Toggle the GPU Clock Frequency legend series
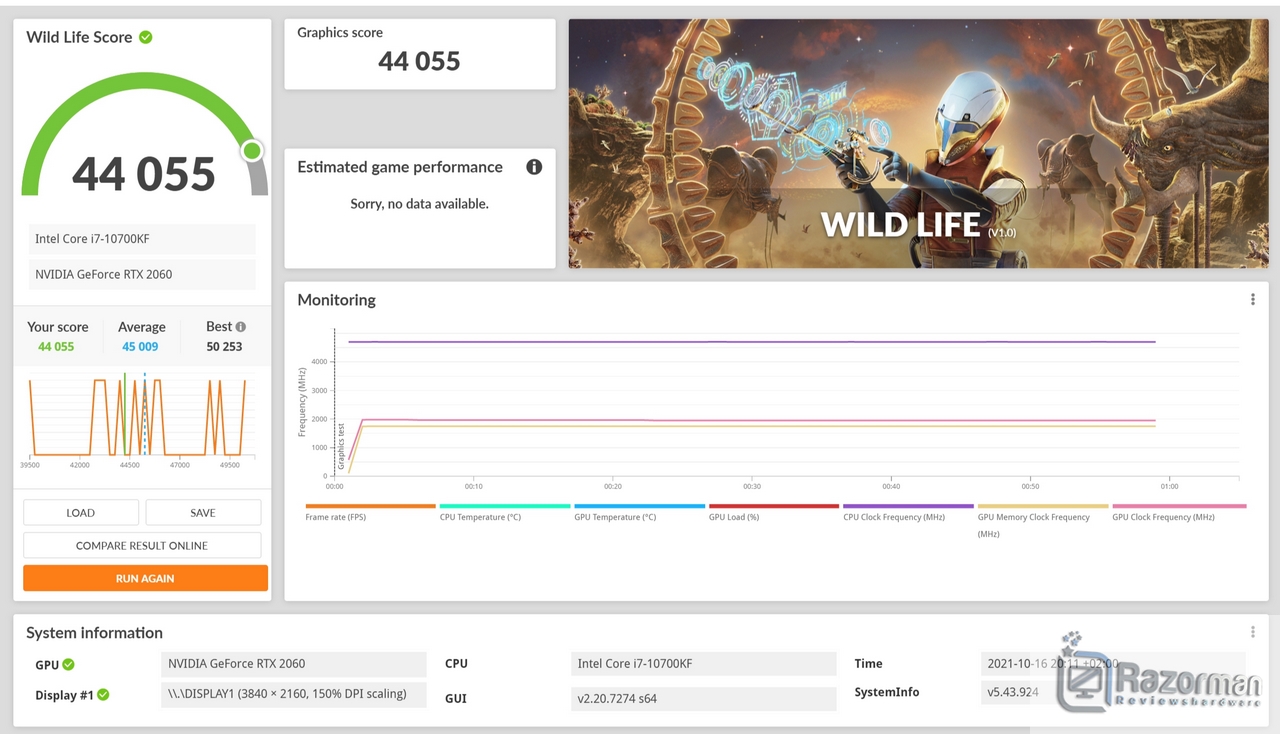This screenshot has width=1280, height=734. 1179,512
